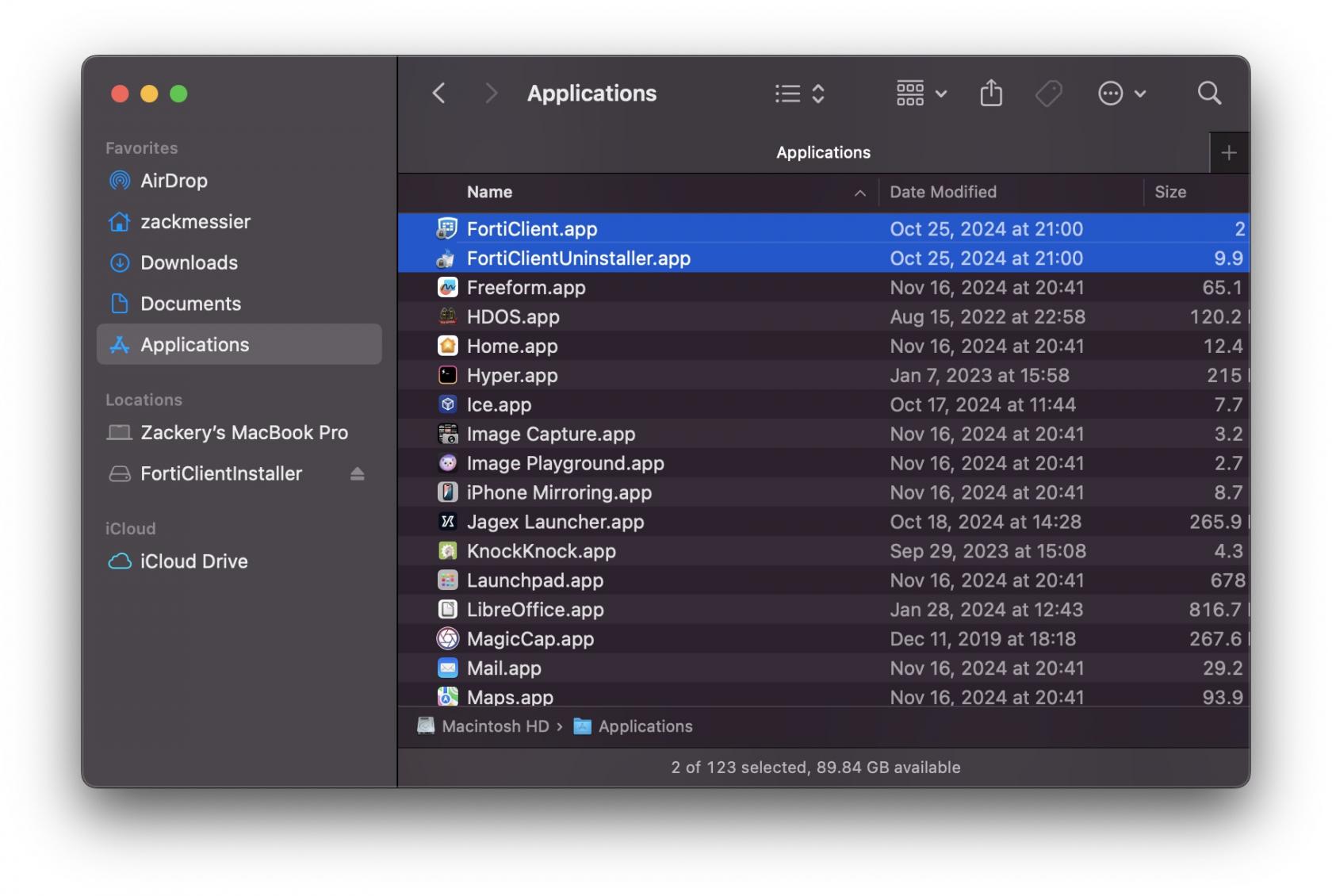Click the Aug 15, 2022 date of HDOS.app
The height and width of the screenshot is (896, 1332).
(x=987, y=317)
